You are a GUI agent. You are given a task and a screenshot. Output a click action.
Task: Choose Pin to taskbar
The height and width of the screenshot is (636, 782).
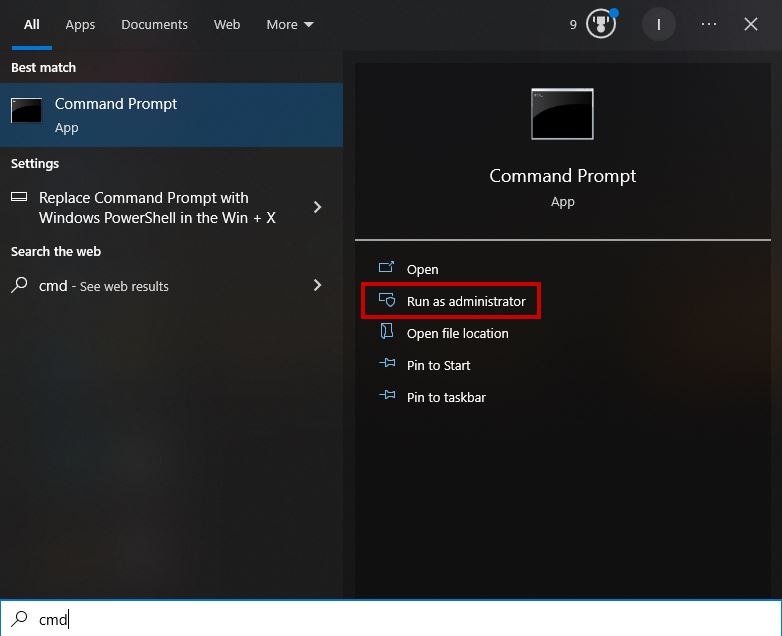coord(446,397)
